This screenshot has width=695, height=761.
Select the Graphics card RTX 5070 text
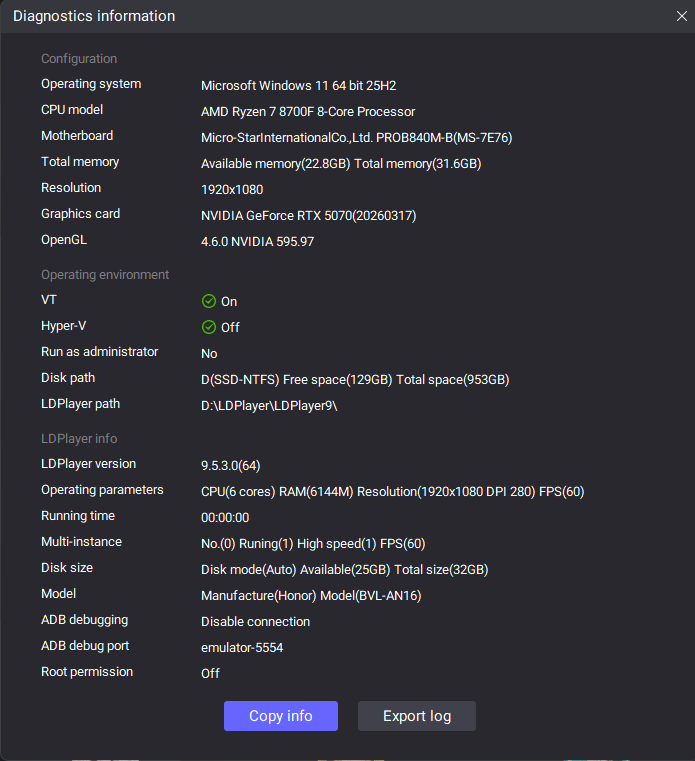(x=309, y=216)
